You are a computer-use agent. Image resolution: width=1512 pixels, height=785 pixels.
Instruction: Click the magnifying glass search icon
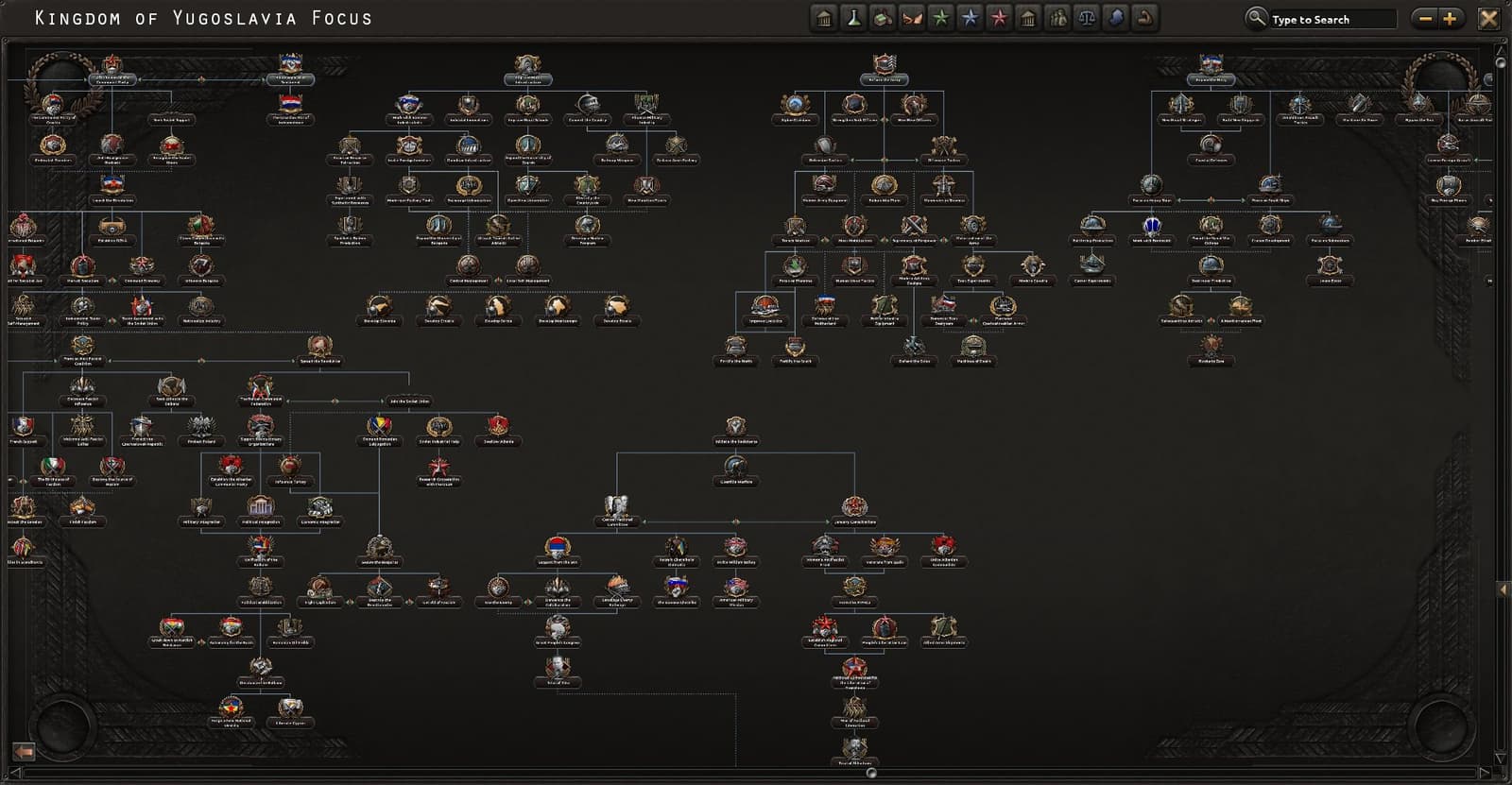click(1256, 18)
